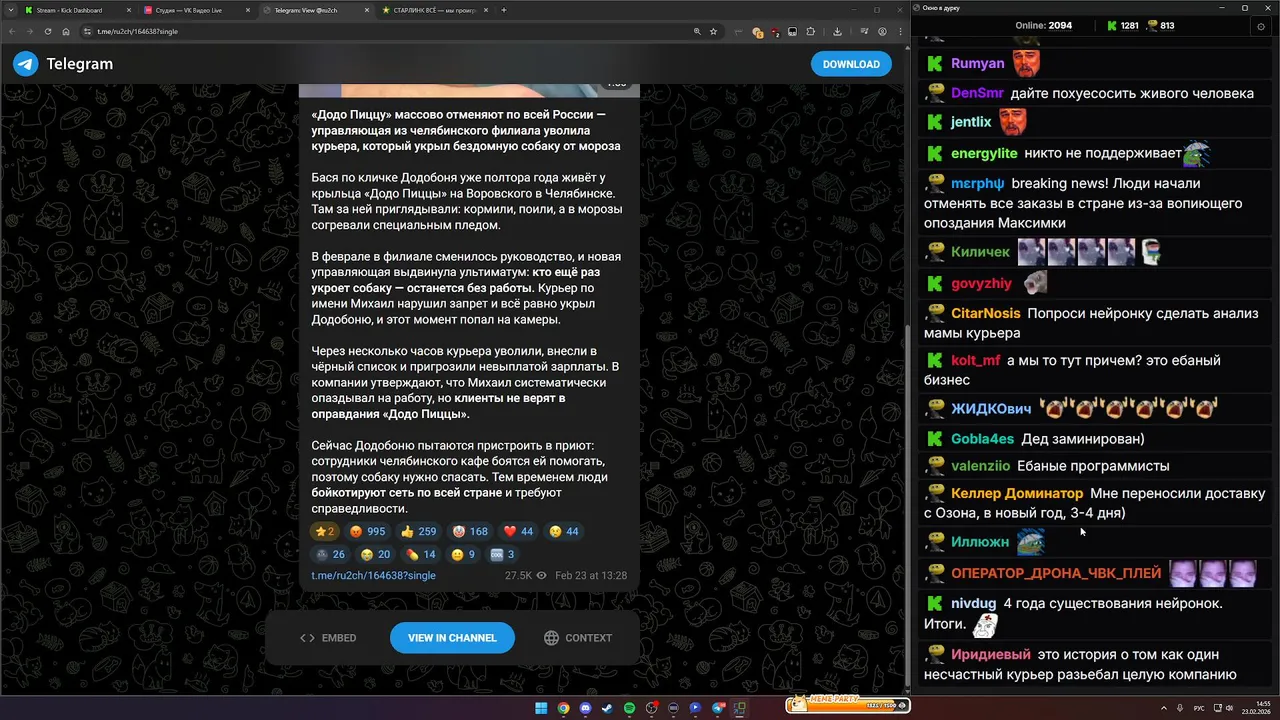The image size is (1280, 720).
Task: Open the browser three-dot menu
Action: coord(901,31)
